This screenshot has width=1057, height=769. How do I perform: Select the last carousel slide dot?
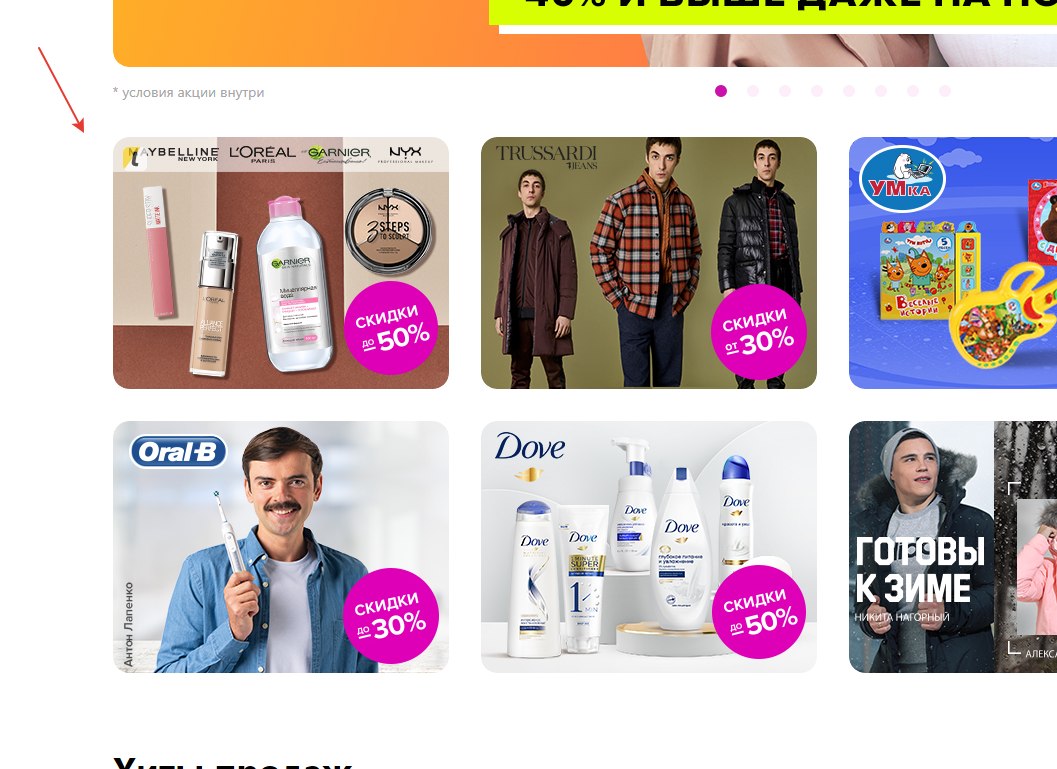click(945, 91)
